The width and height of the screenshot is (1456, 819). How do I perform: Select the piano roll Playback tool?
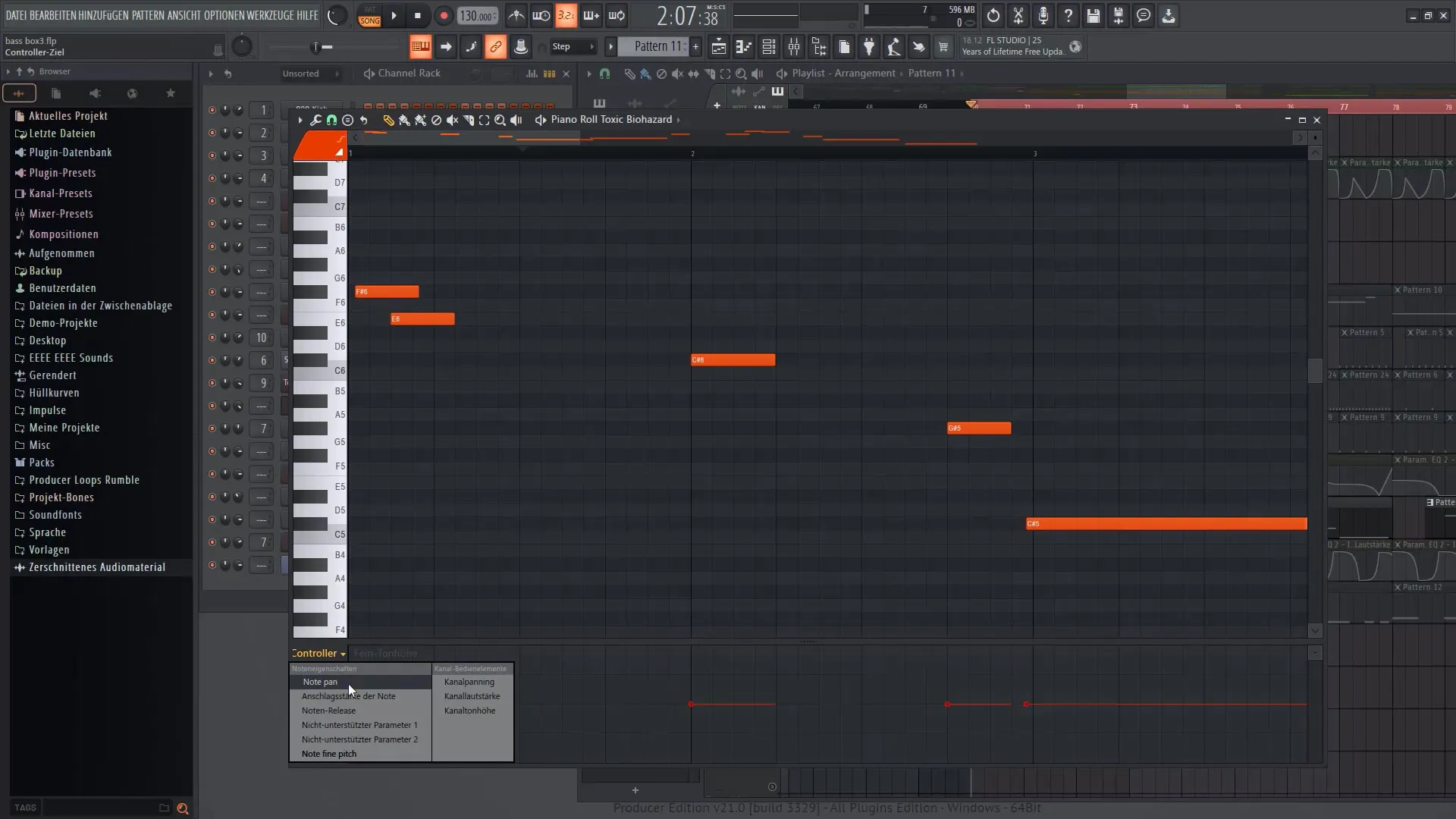pyautogui.click(x=516, y=120)
